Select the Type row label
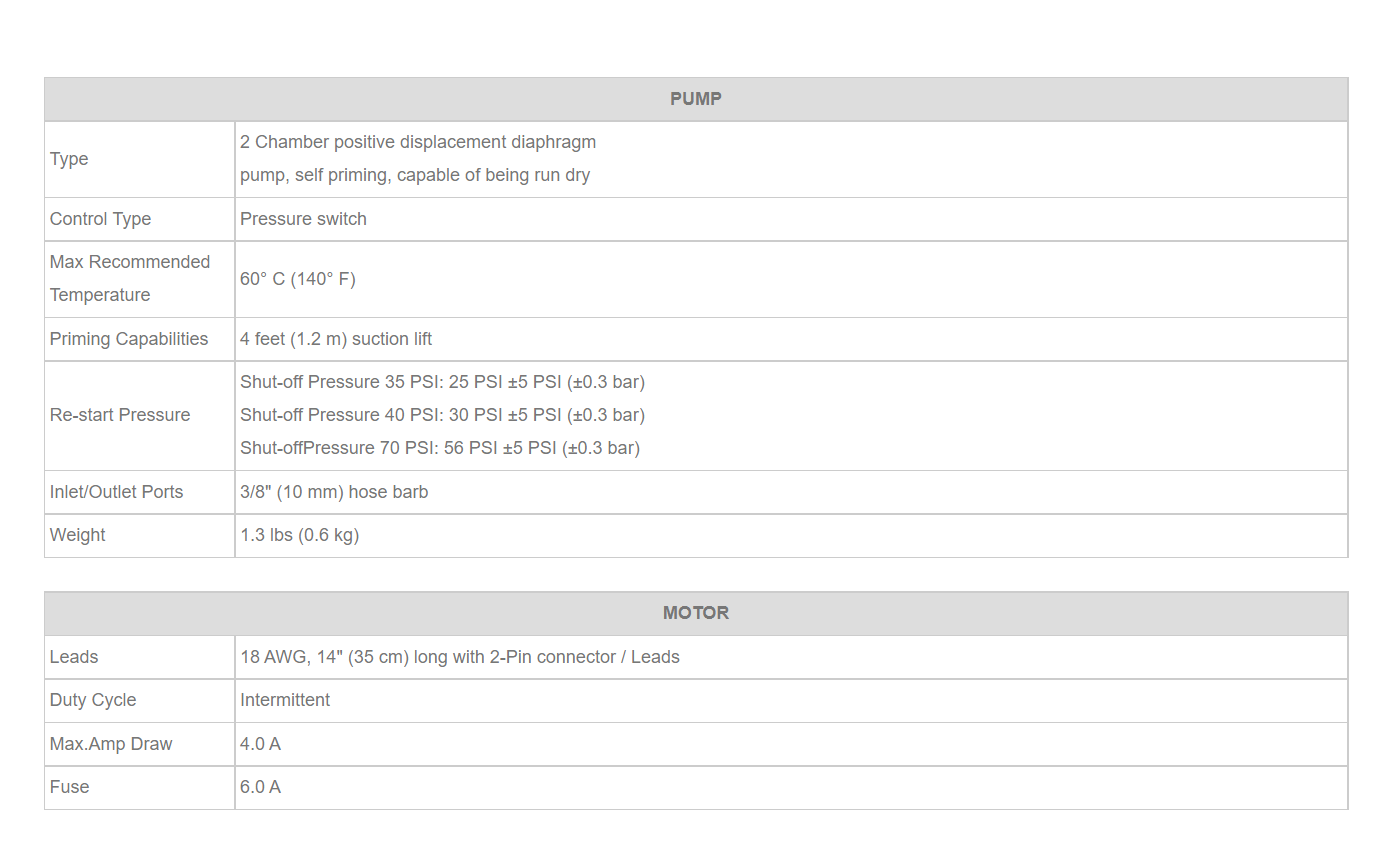This screenshot has height=842, width=1377. coord(69,159)
